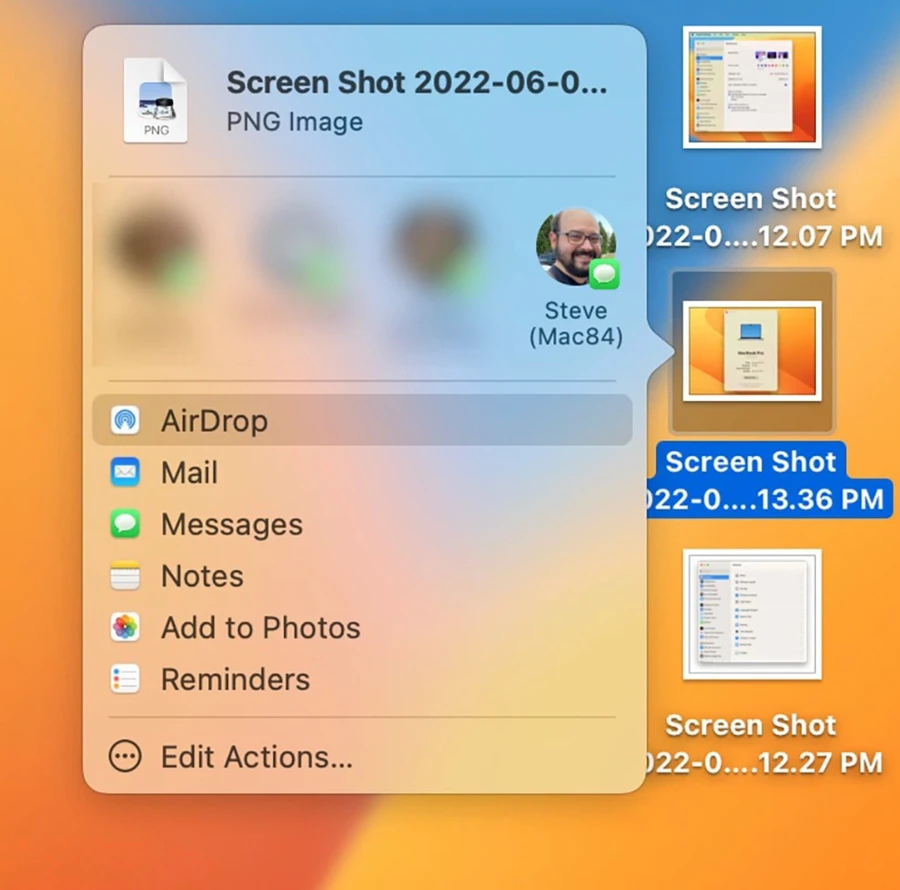This screenshot has width=900, height=890.
Task: Click the 'Screen Shot 2022-06-0...' share title
Action: coord(417,82)
